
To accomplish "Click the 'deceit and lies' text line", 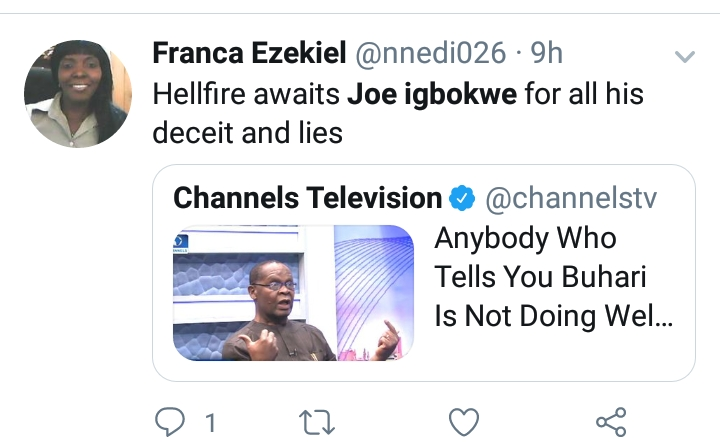I will [248, 132].
